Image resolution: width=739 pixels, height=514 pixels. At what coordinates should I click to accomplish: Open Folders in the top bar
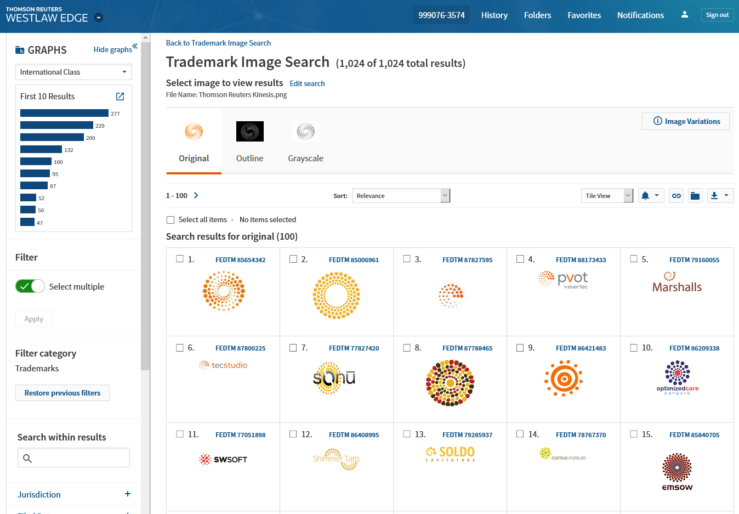pos(537,15)
